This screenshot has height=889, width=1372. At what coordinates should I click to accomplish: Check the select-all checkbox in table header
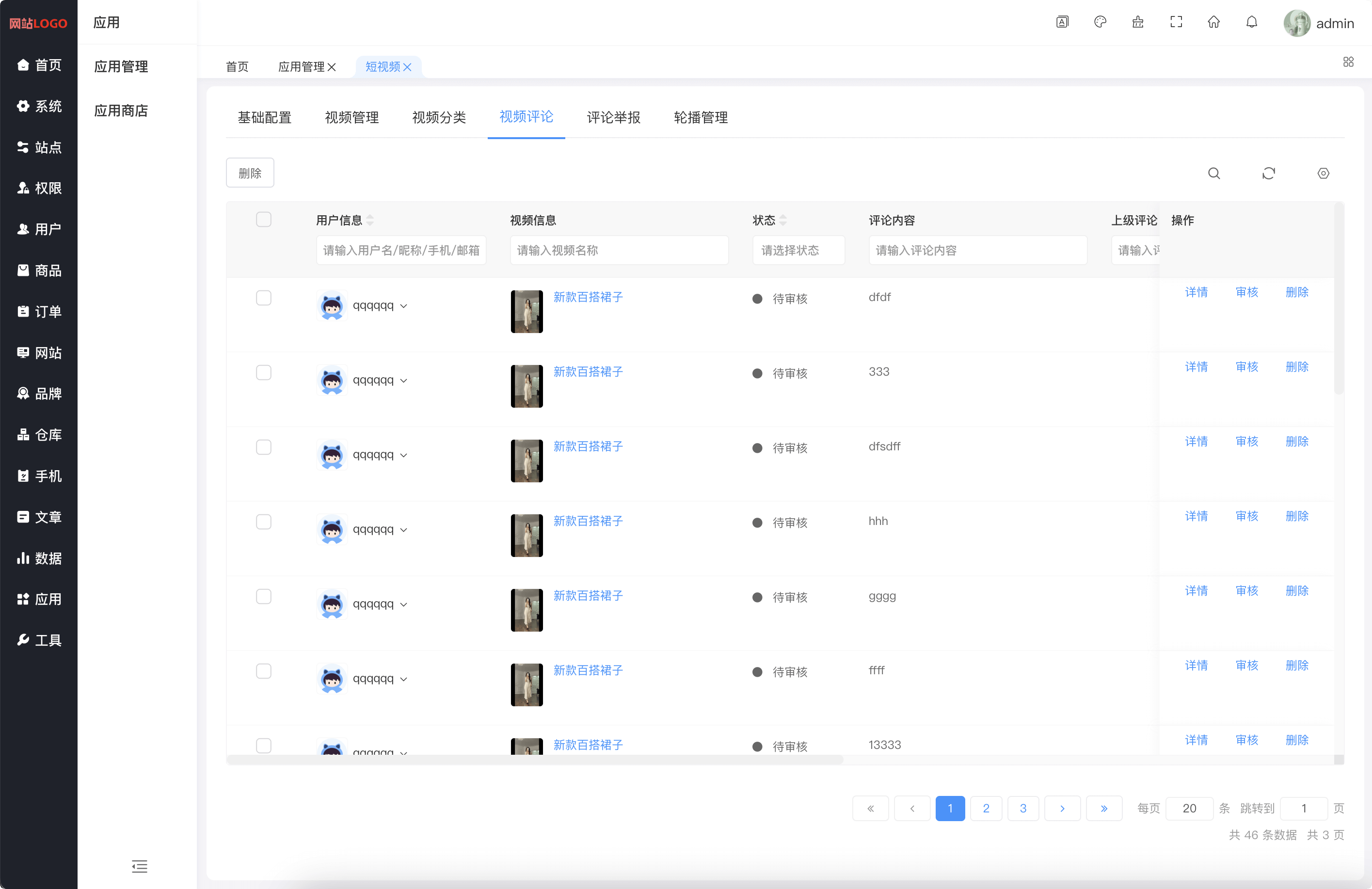point(263,219)
